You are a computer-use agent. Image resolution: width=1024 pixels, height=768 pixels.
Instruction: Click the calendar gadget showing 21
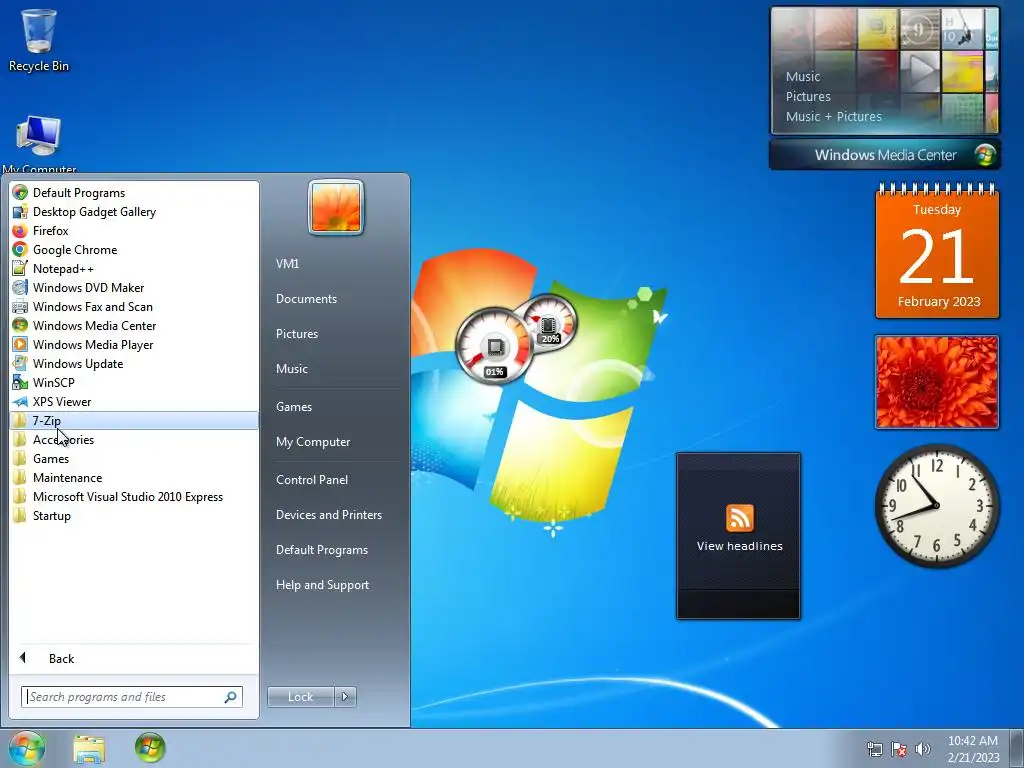pos(937,253)
